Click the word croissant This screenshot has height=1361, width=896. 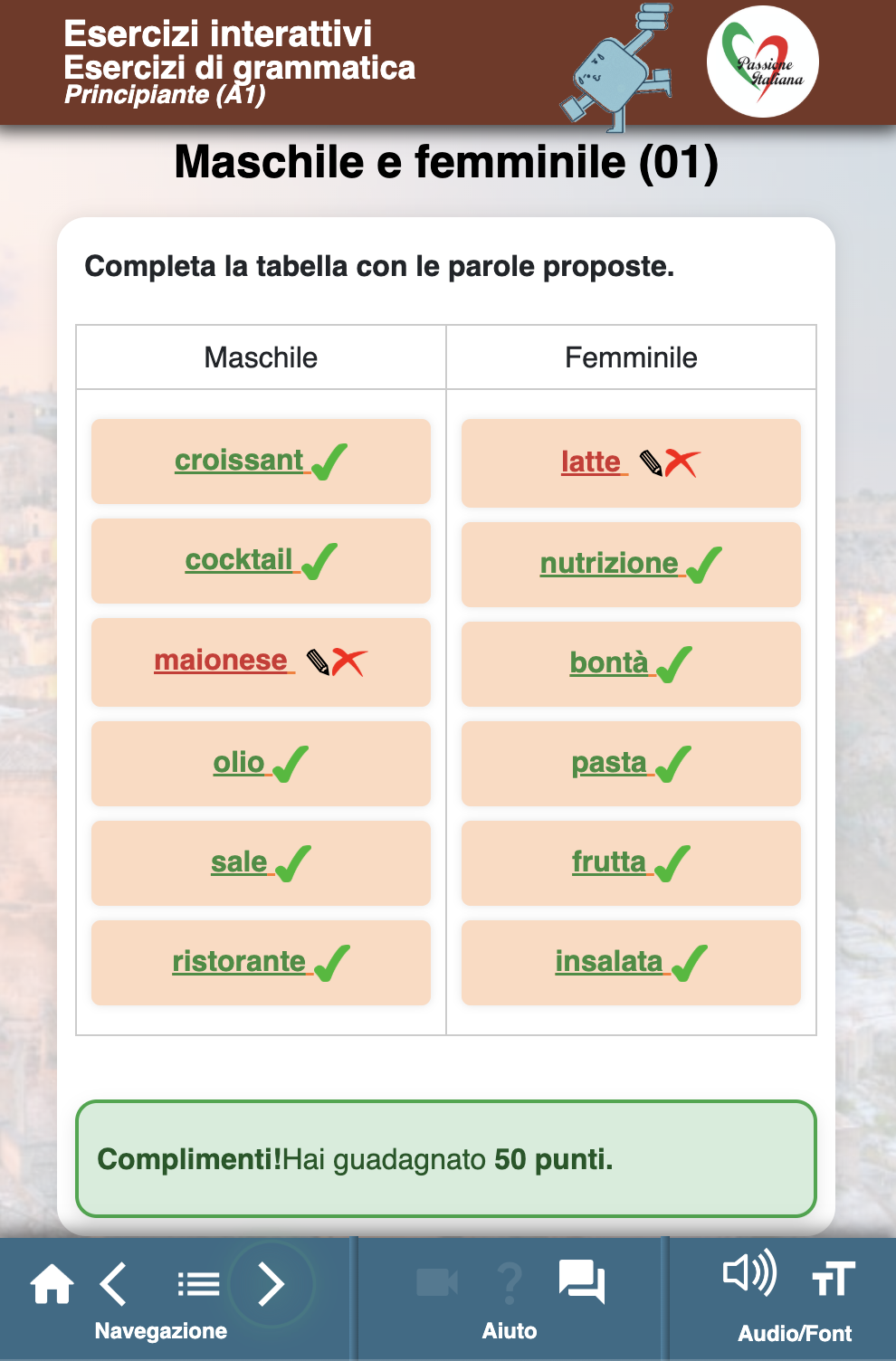click(x=239, y=460)
